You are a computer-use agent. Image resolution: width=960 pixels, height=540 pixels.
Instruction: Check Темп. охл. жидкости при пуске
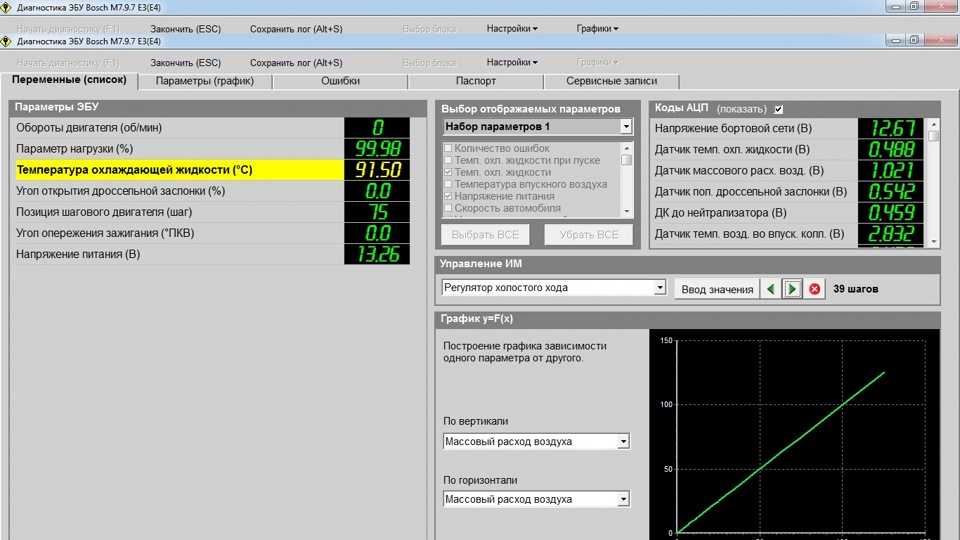coord(448,160)
